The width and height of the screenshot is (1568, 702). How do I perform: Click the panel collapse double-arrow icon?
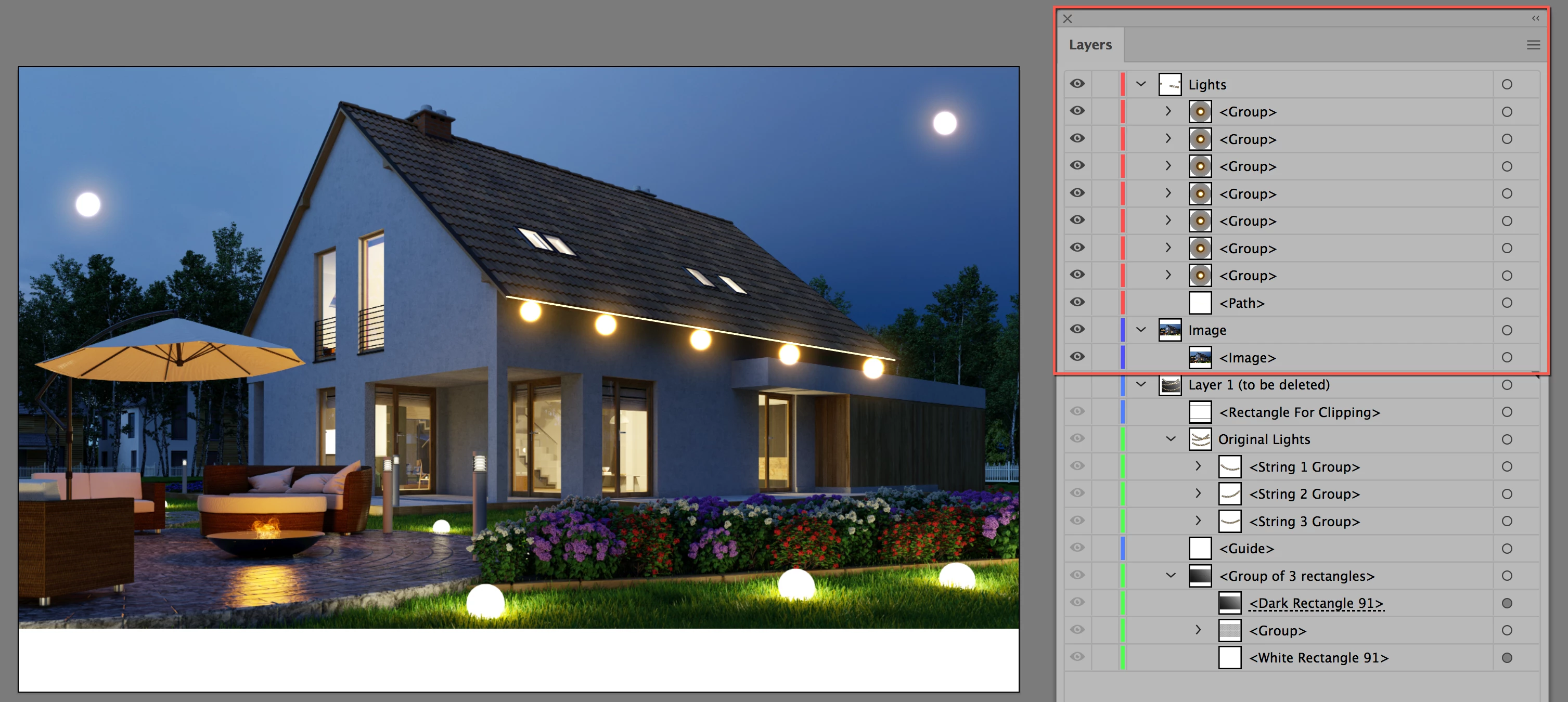click(x=1535, y=18)
